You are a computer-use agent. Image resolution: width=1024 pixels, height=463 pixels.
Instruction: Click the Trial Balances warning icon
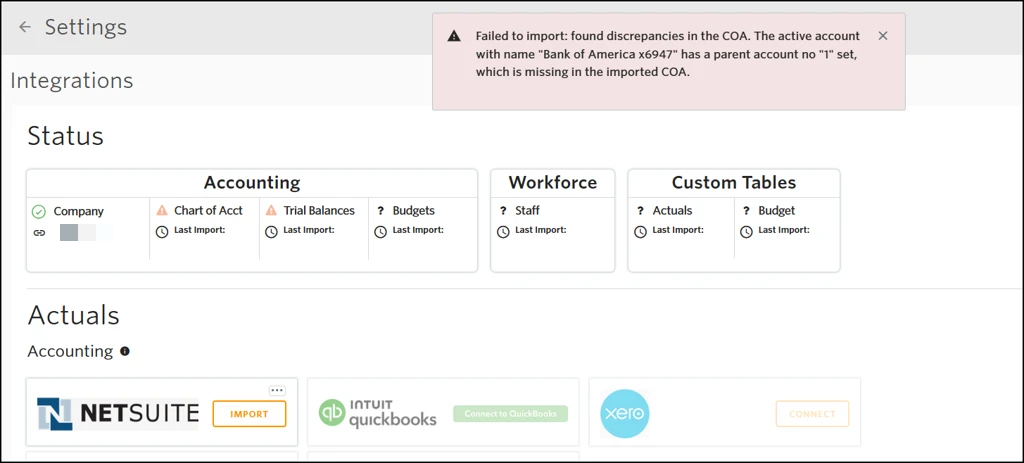(271, 211)
